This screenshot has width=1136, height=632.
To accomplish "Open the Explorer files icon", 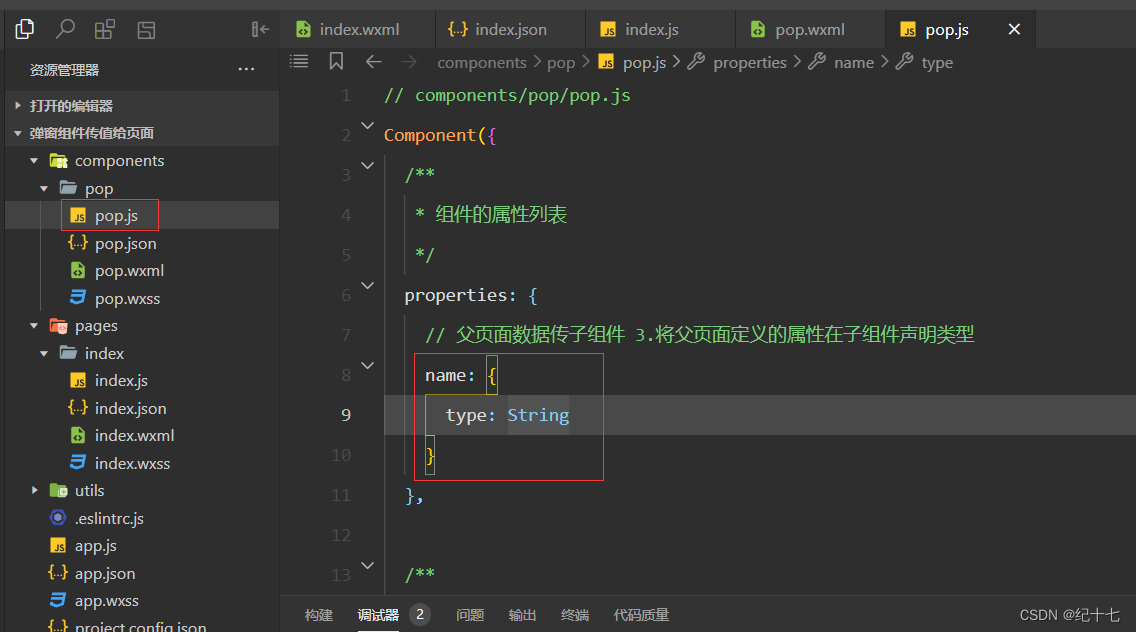I will click(25, 29).
